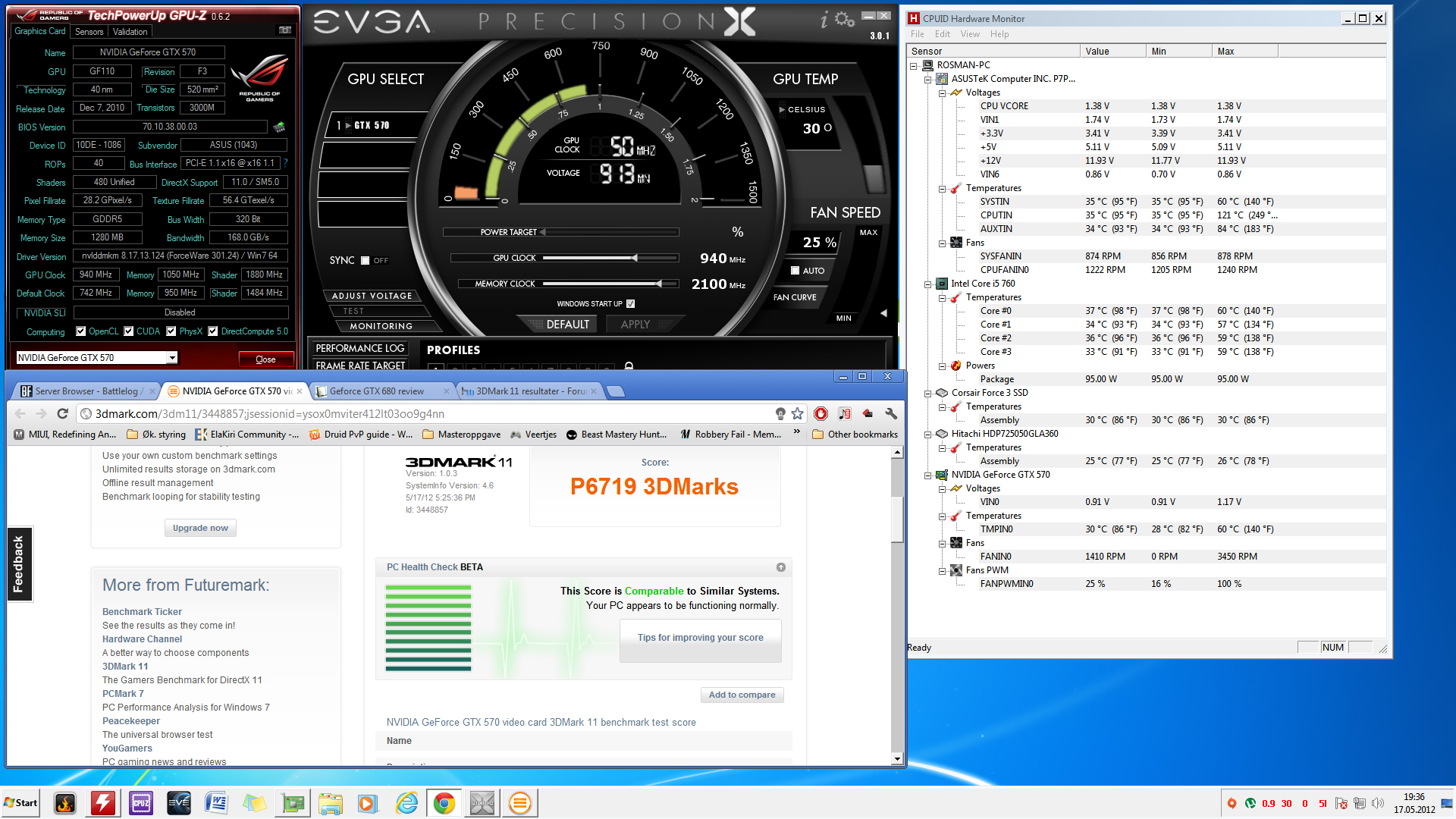
Task: Toggle the Windows Start Up checkbox
Action: coord(631,304)
